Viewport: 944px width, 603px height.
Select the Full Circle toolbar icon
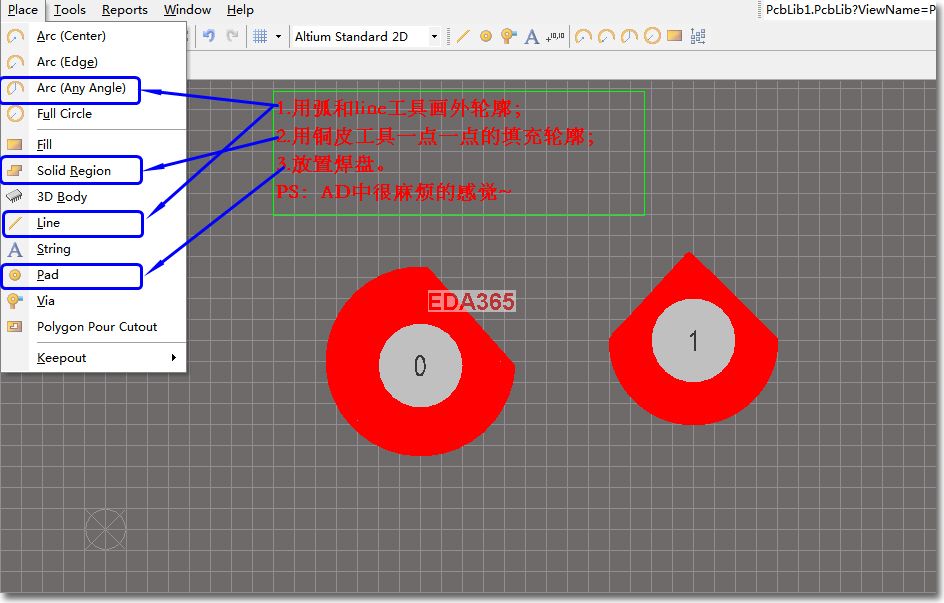(652, 37)
